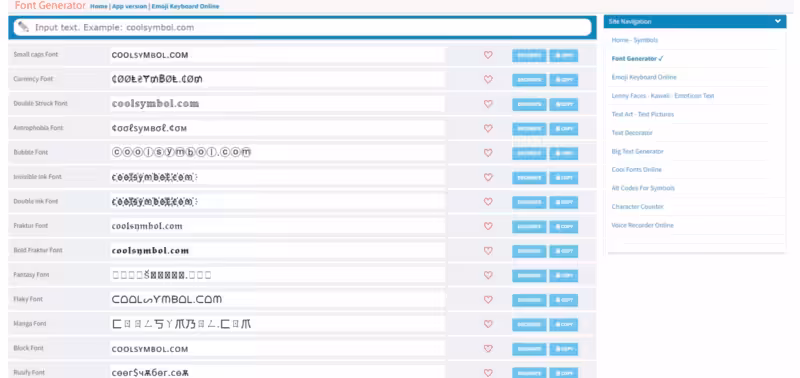Click heart icon beside Block Font
The height and width of the screenshot is (378, 800).
[488, 348]
